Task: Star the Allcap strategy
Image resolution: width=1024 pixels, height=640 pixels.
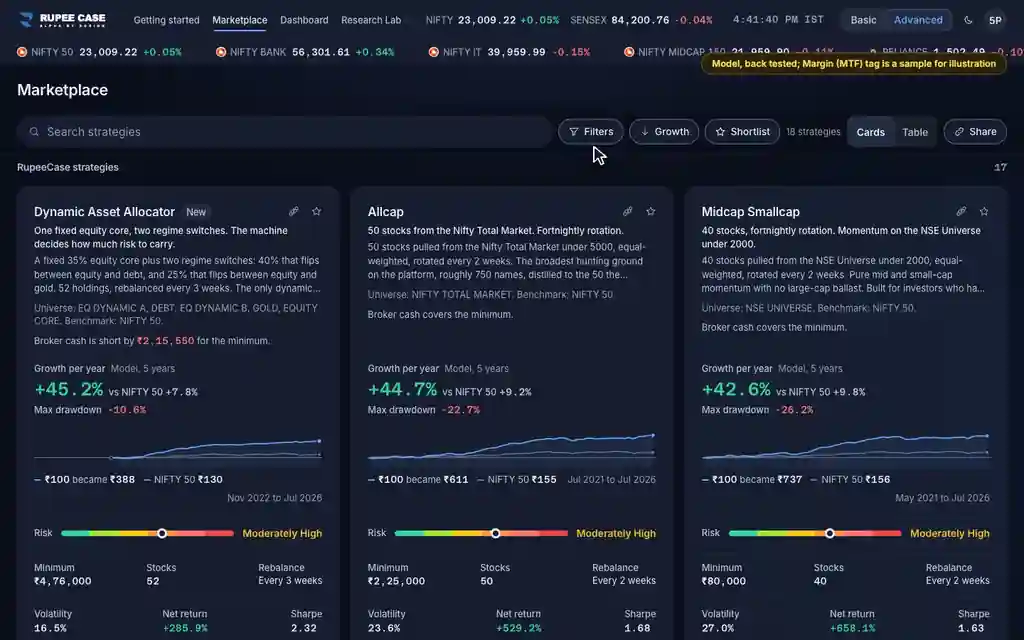Action: [650, 211]
